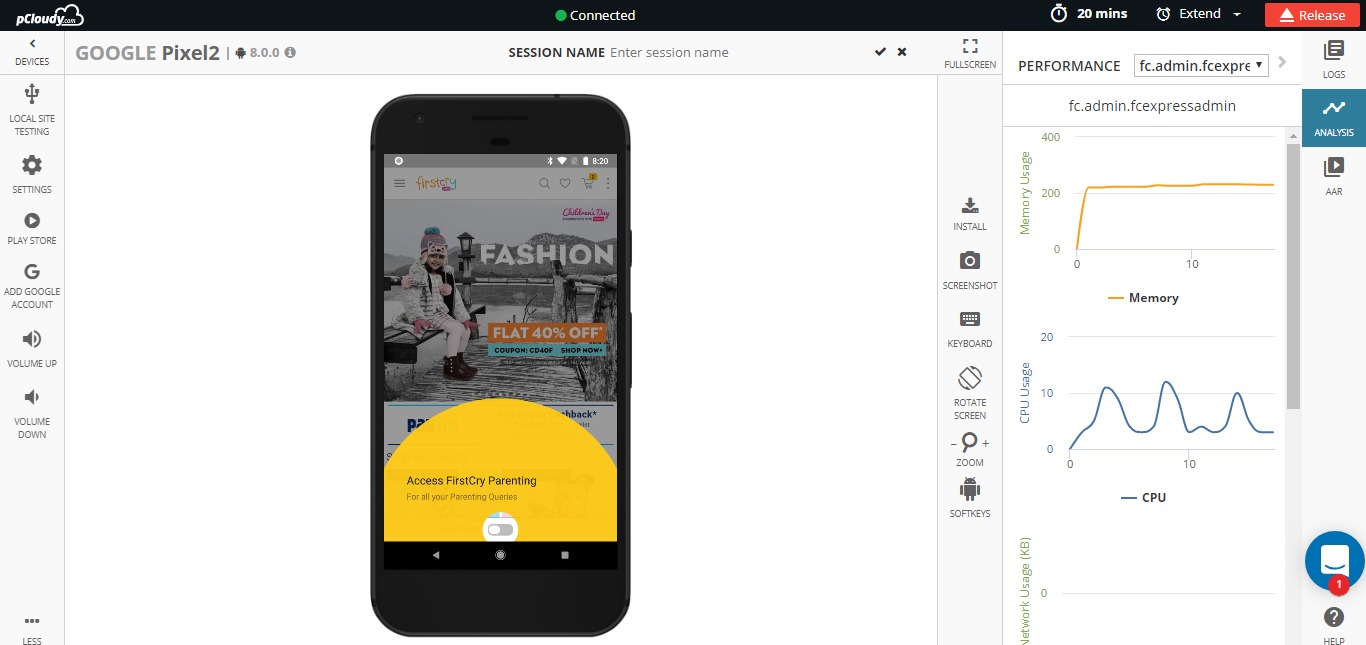Open the fc.admin.fcexpre app dropdown
This screenshot has height=645, width=1366.
tap(1201, 65)
